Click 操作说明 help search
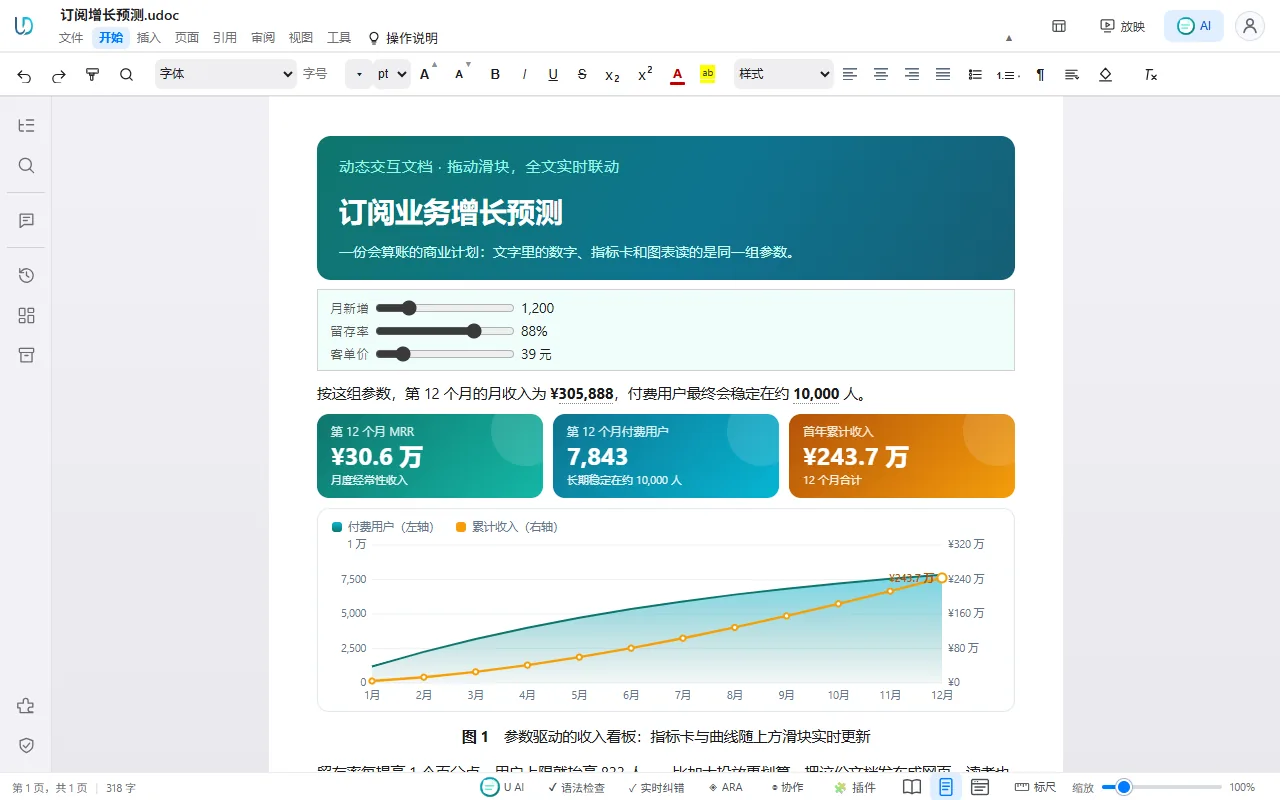Viewport: 1280px width, 800px height. [403, 38]
